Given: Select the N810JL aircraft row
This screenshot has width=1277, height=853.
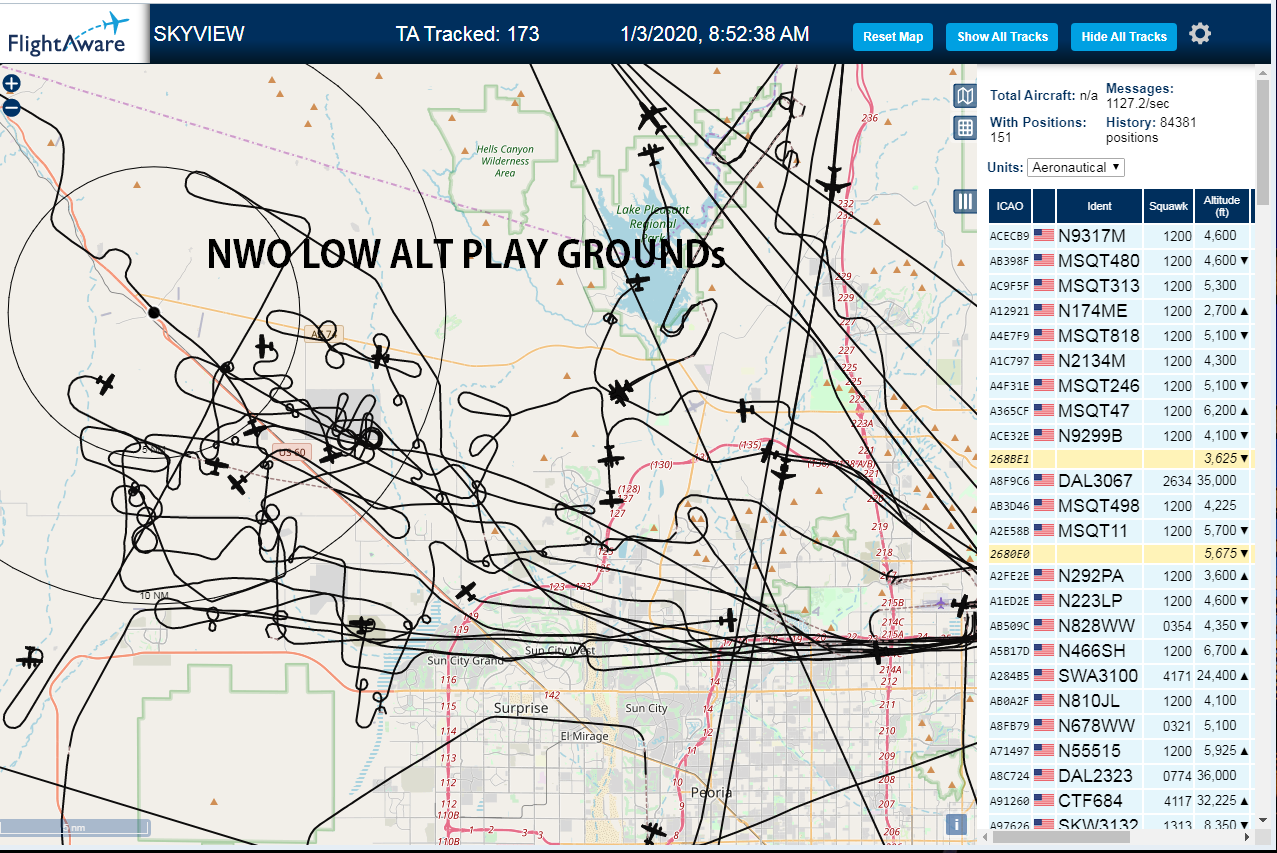Looking at the screenshot, I should (x=1120, y=701).
